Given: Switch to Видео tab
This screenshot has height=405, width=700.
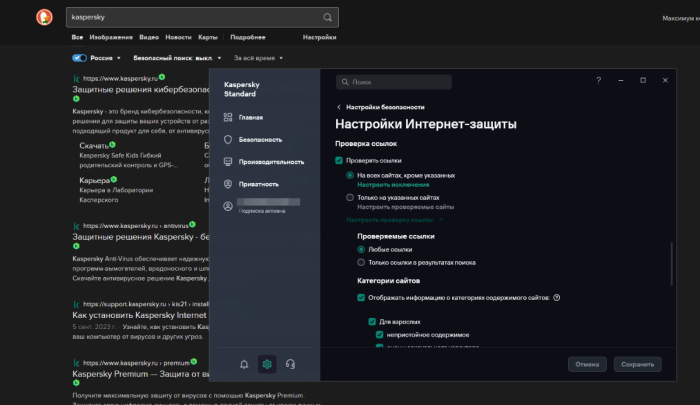Looking at the screenshot, I should (149, 38).
